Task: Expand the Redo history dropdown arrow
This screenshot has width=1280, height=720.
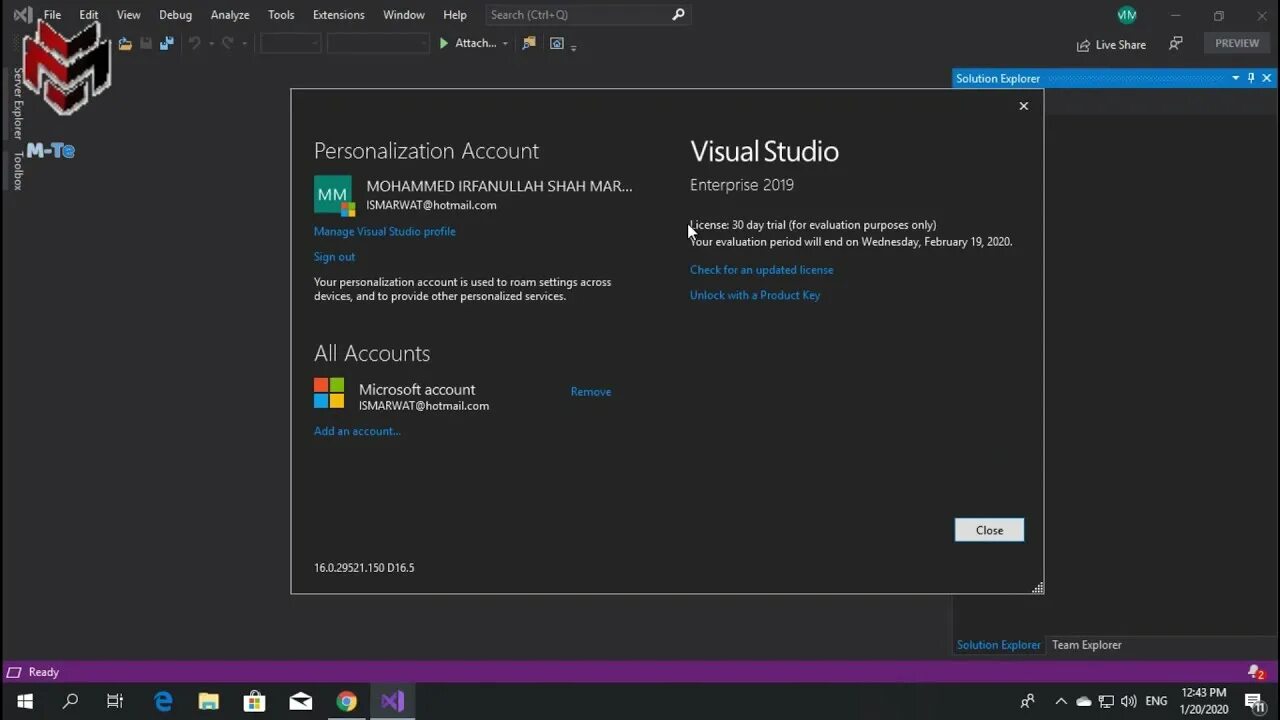Action: [x=244, y=44]
